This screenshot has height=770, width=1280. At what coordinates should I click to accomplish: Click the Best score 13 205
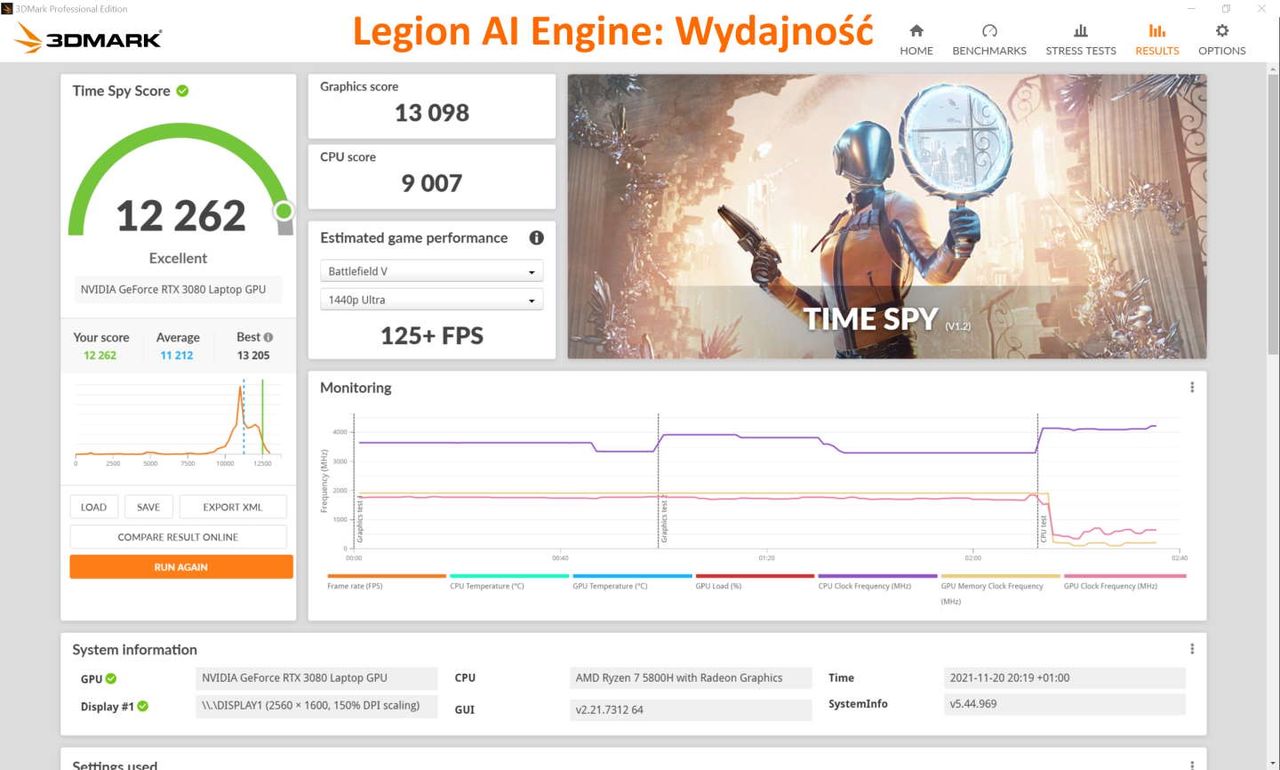[x=253, y=355]
